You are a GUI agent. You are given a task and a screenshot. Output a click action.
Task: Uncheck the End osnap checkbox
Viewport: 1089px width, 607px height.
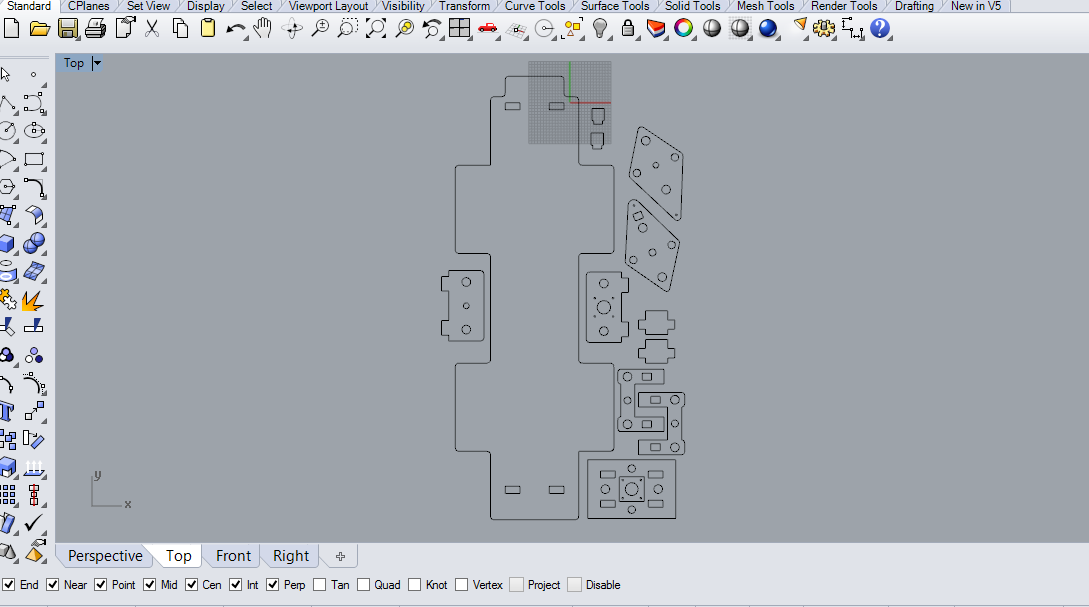point(8,585)
